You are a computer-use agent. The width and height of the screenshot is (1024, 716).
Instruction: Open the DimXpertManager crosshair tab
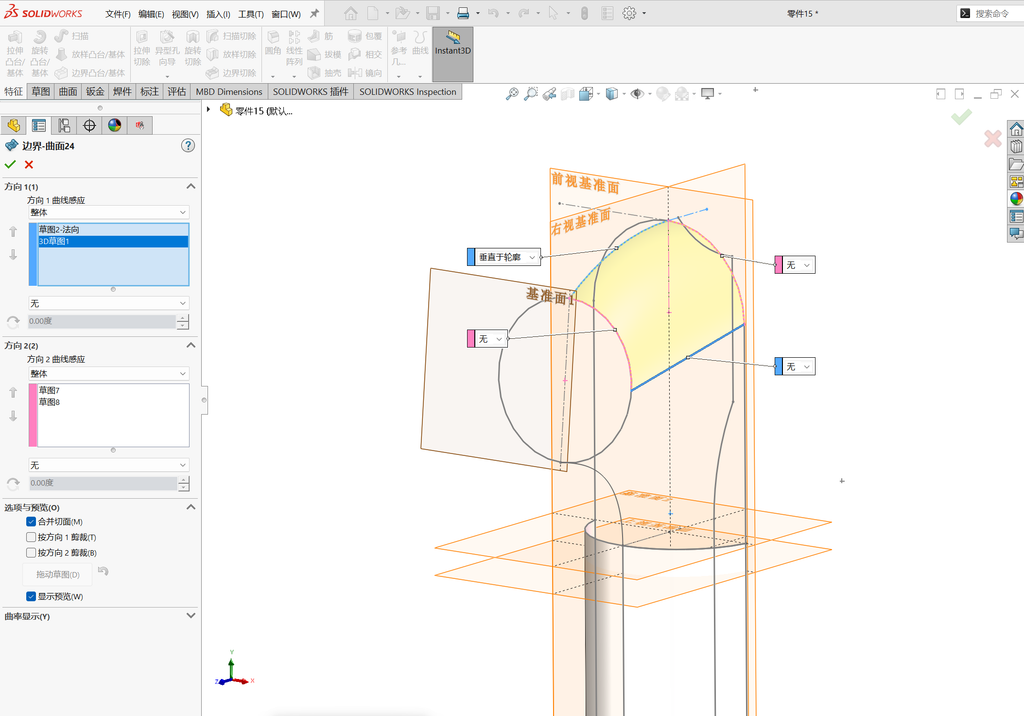click(89, 125)
